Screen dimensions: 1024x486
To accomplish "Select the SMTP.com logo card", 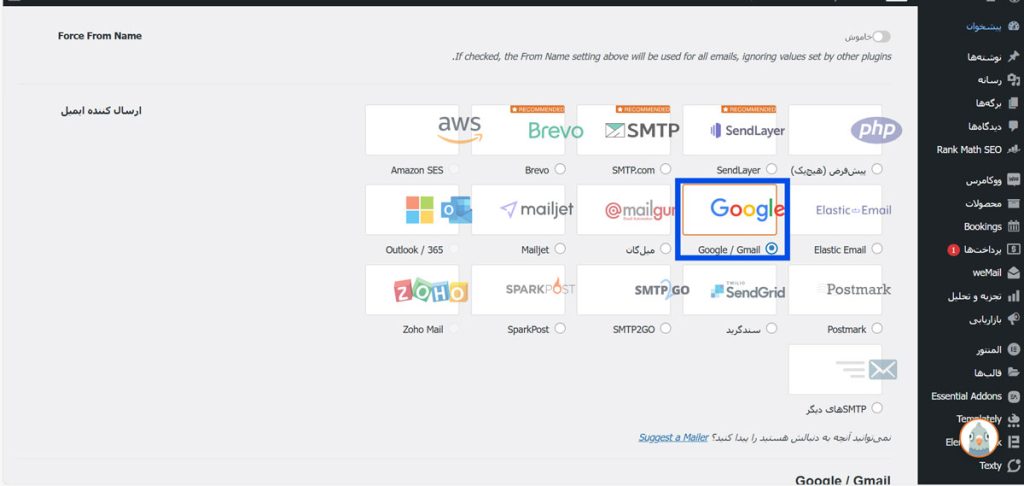I will point(624,129).
